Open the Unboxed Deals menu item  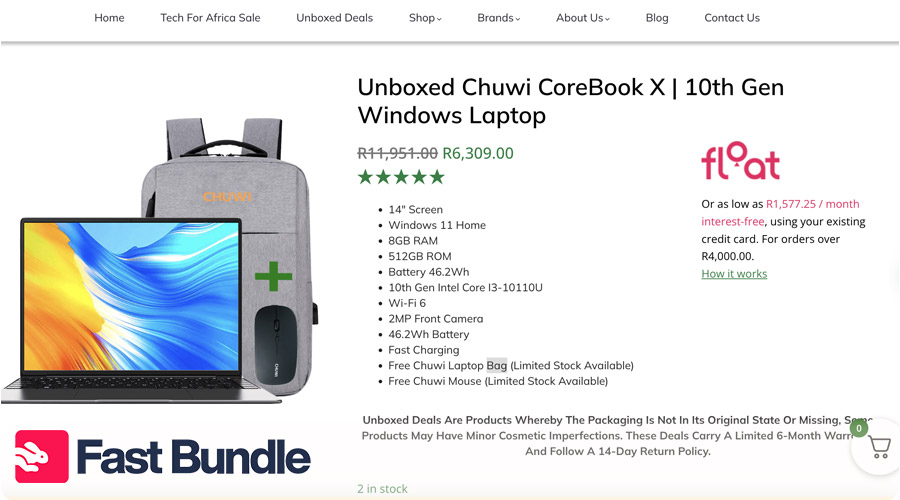[x=335, y=18]
